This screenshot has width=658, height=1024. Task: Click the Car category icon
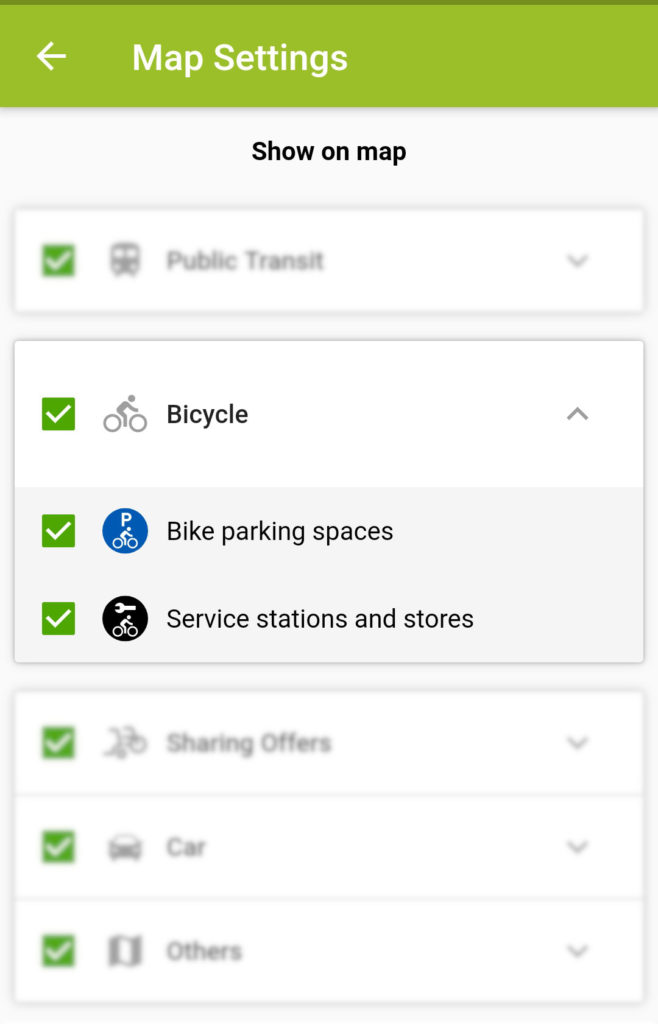[125, 848]
